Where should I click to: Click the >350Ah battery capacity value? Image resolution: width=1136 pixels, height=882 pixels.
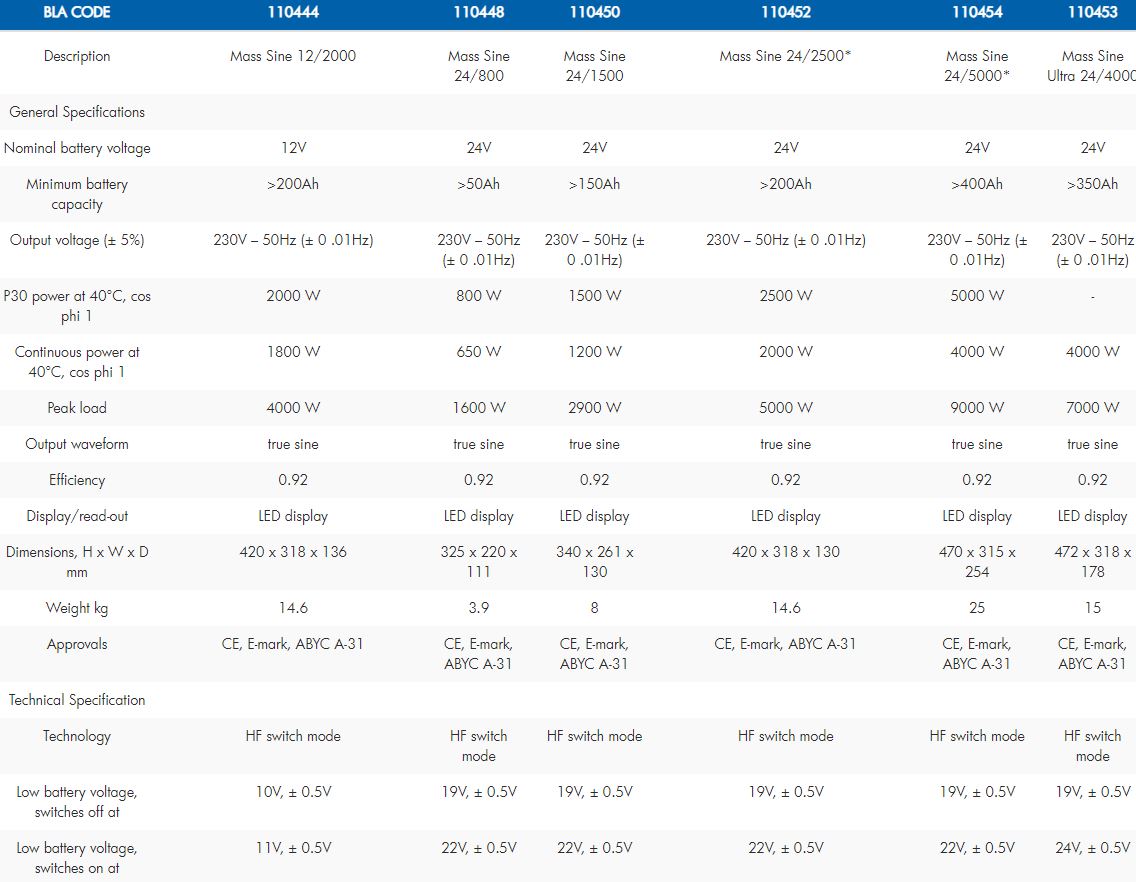pos(1092,184)
